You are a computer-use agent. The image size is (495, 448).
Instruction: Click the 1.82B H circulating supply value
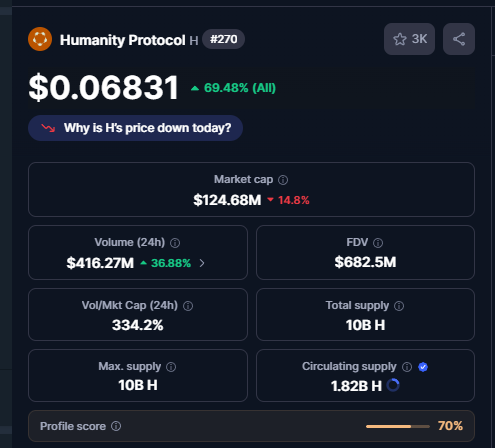coord(356,386)
